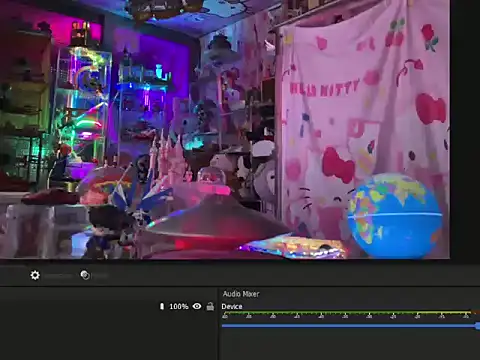Click the blurred label beside the Filters icon
Image resolution: width=480 pixels, height=360 pixels.
(x=100, y=276)
